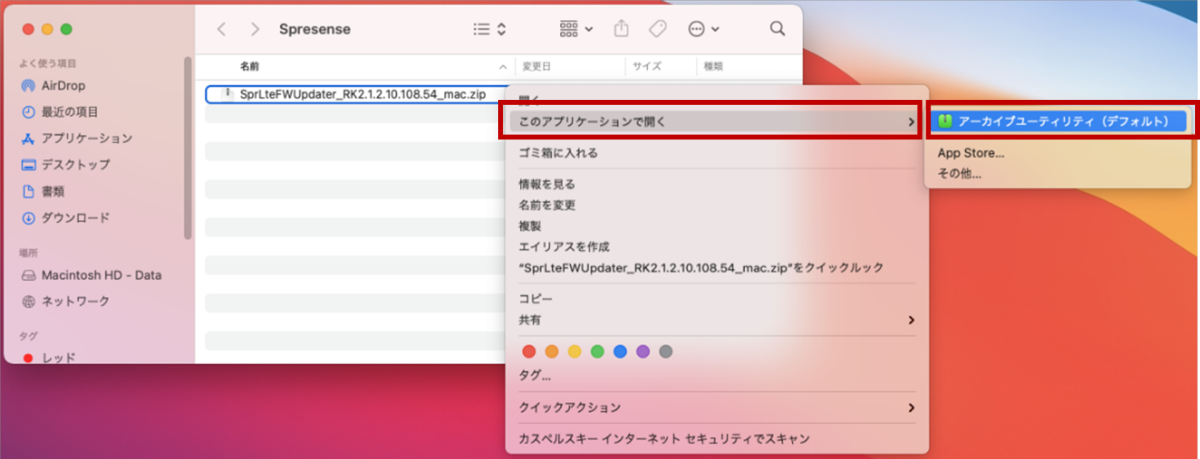The width and height of the screenshot is (1200, 459).
Task: Select Macintosh HD - Data in sidebar
Action: [x=100, y=275]
